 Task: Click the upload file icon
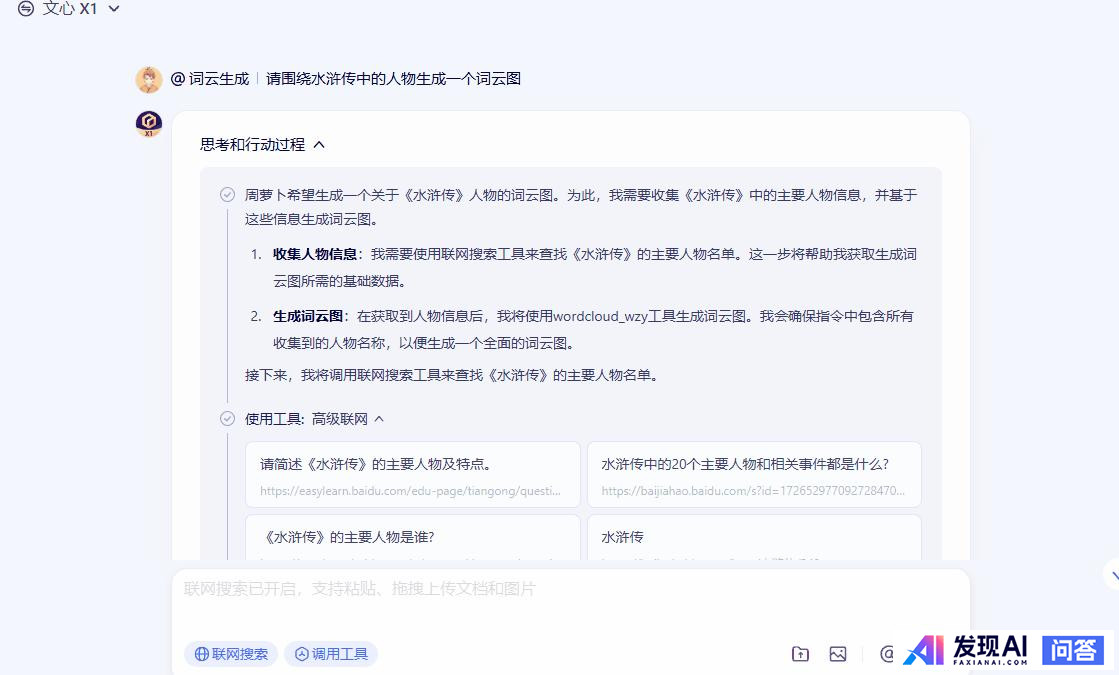(x=801, y=654)
